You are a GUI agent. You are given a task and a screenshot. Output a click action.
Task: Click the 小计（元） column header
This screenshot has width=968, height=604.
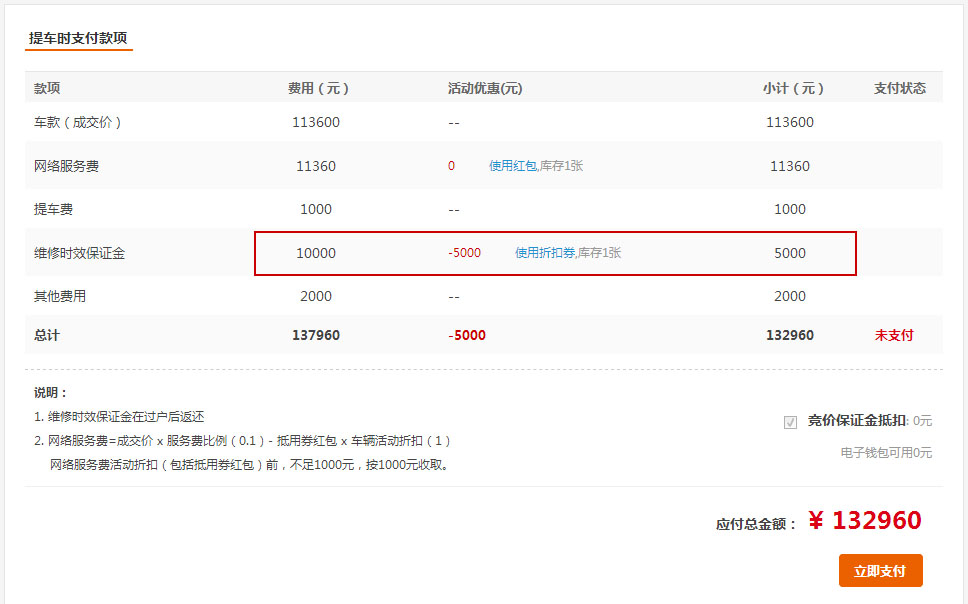pos(792,88)
